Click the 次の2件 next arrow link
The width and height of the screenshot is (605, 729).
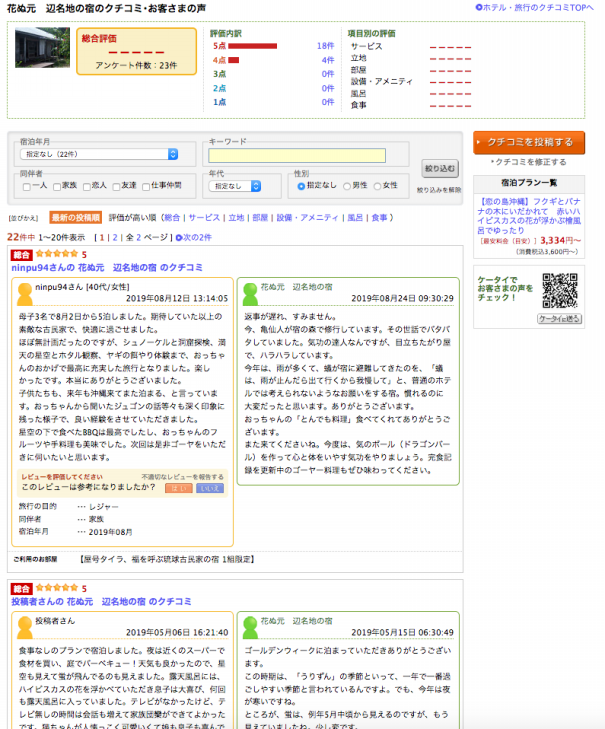click(x=193, y=237)
